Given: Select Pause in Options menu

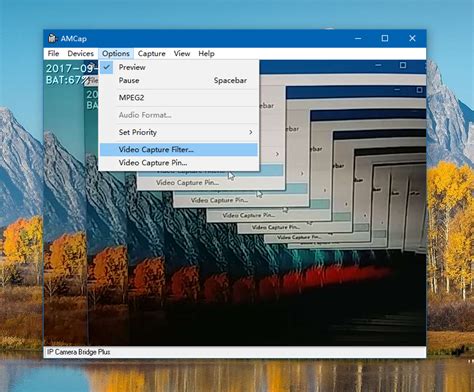Looking at the screenshot, I should tap(179, 81).
